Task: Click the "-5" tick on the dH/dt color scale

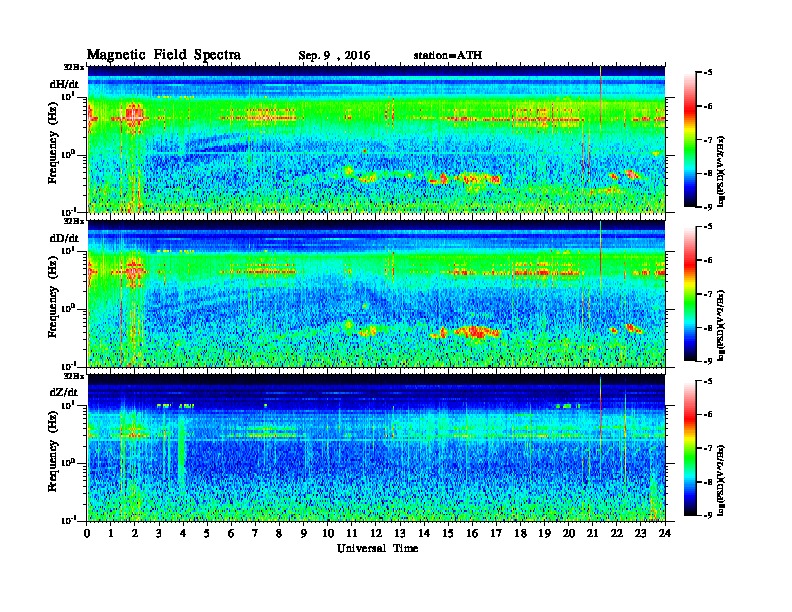Action: click(x=708, y=73)
